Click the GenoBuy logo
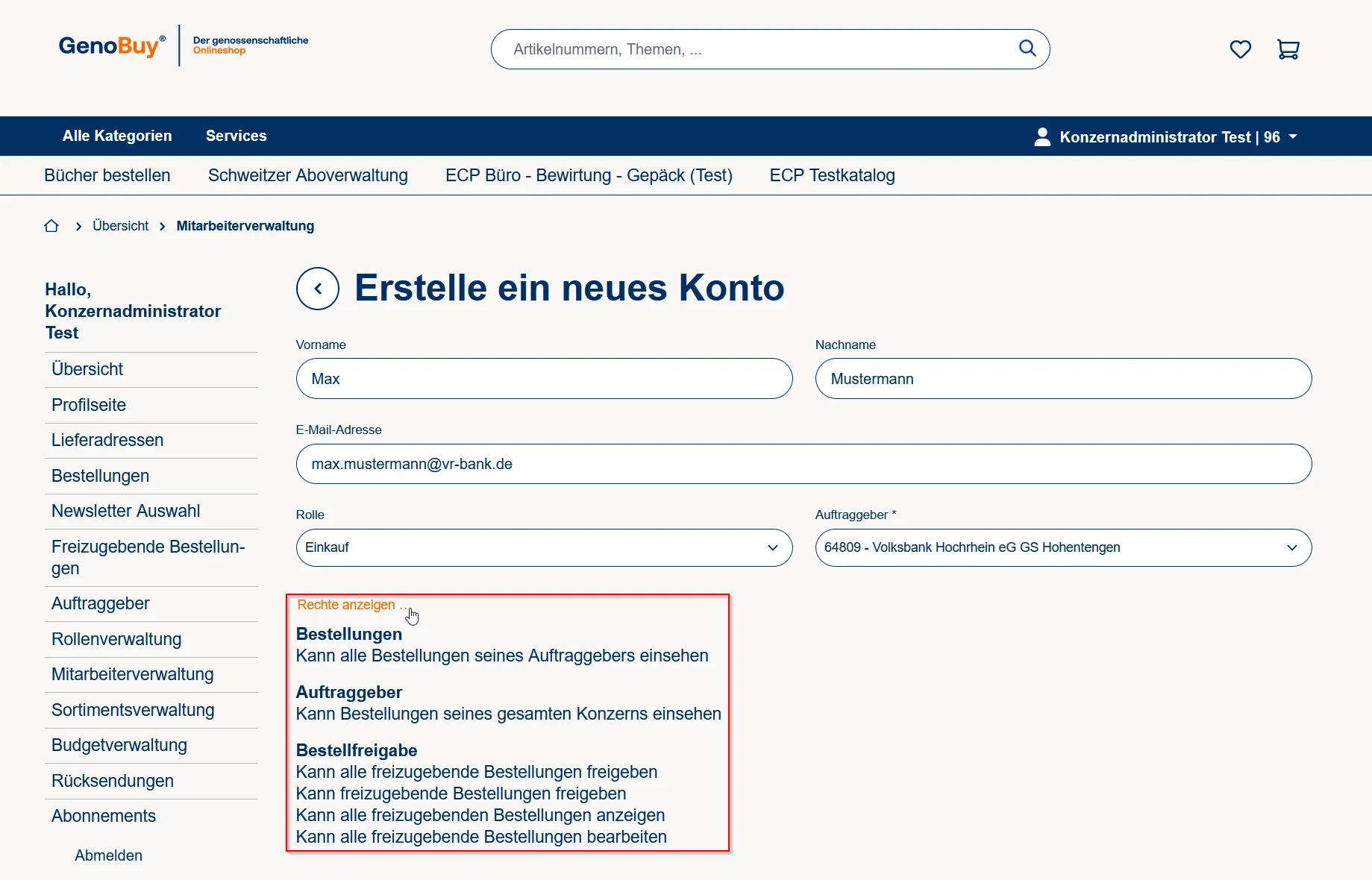1372x880 pixels. pyautogui.click(x=112, y=46)
